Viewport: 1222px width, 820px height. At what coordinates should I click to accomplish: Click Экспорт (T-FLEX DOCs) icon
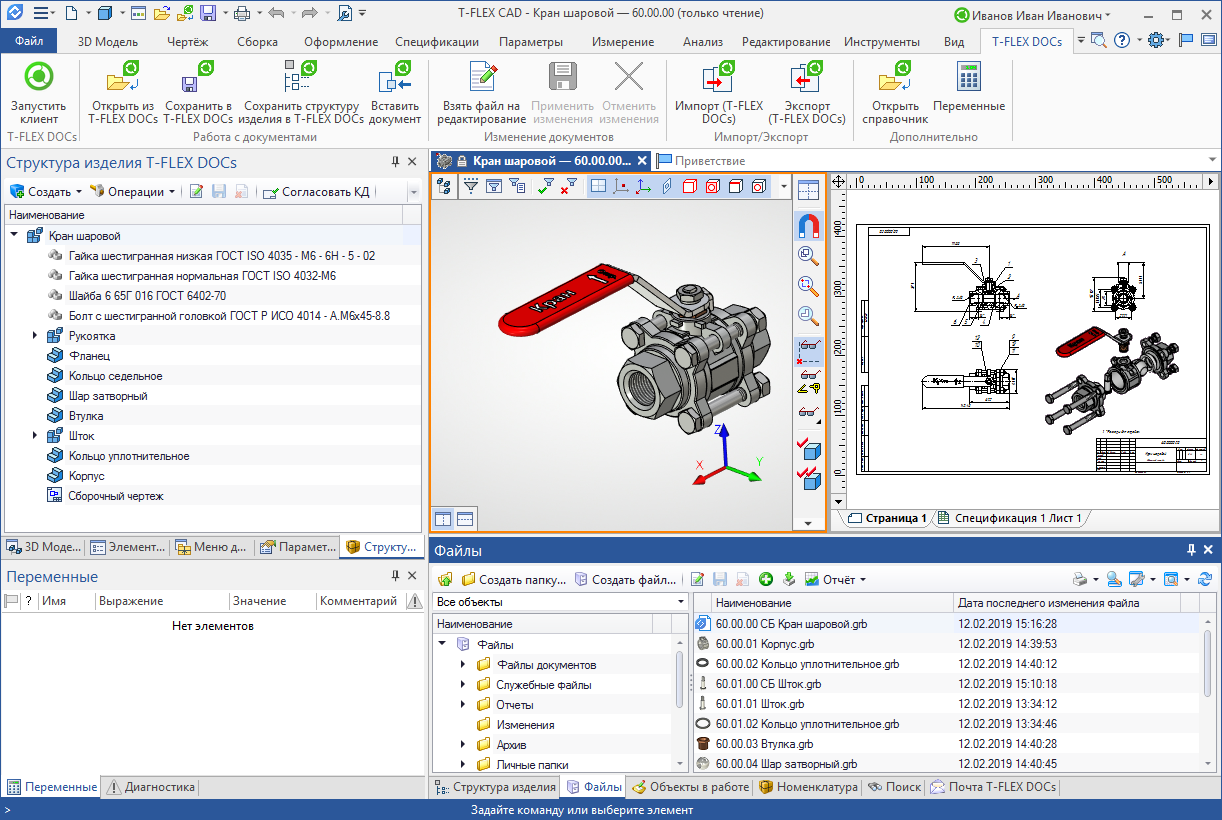point(806,78)
